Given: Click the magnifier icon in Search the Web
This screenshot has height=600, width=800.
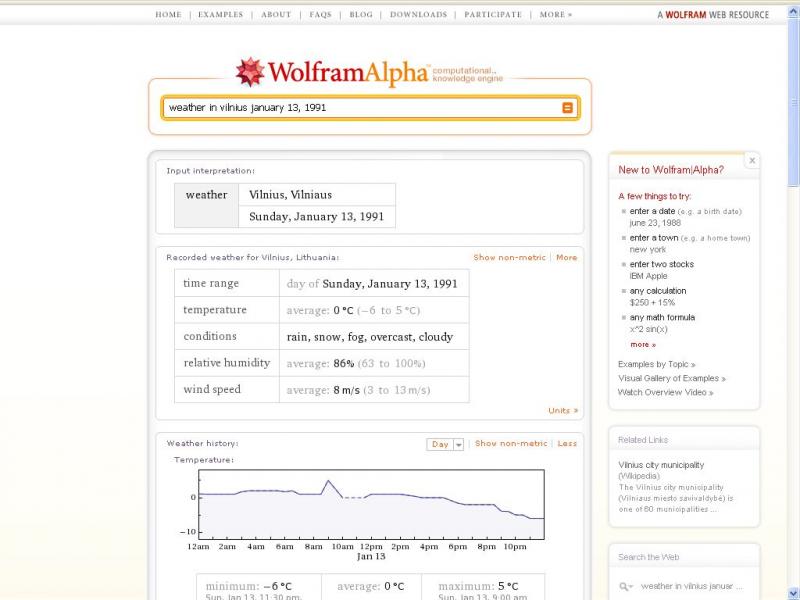Looking at the screenshot, I should click(626, 586).
